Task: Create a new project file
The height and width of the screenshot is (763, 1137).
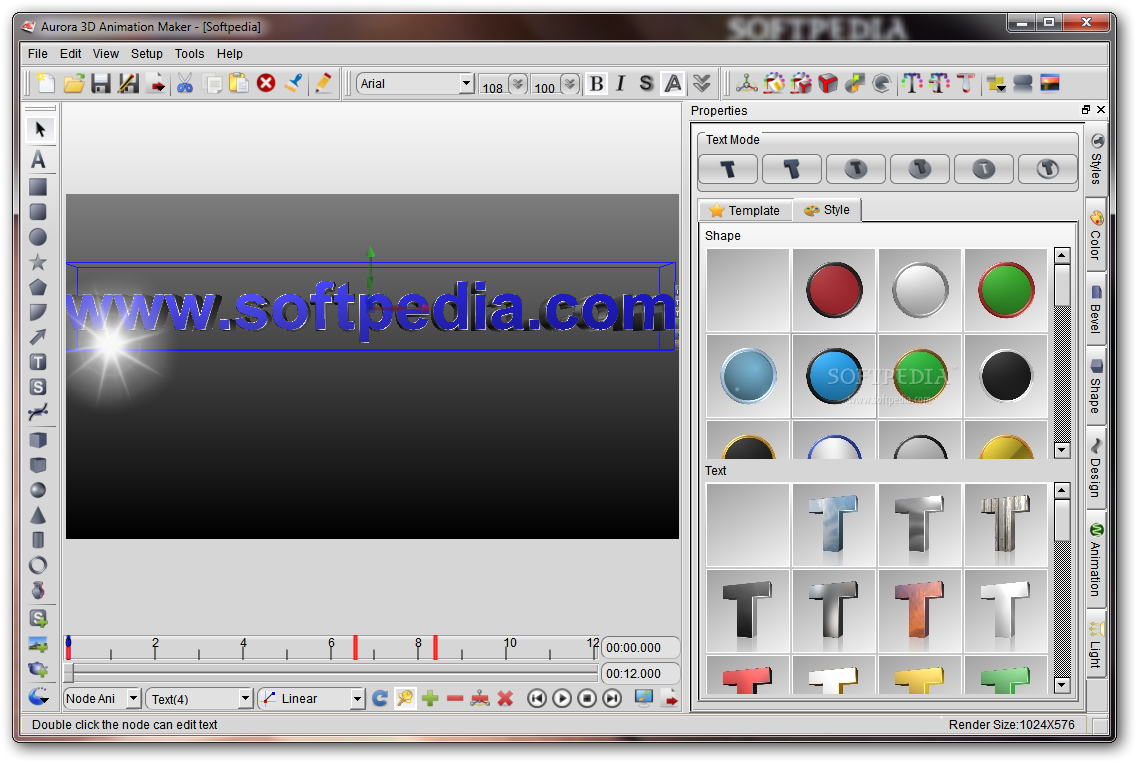Action: tap(46, 83)
